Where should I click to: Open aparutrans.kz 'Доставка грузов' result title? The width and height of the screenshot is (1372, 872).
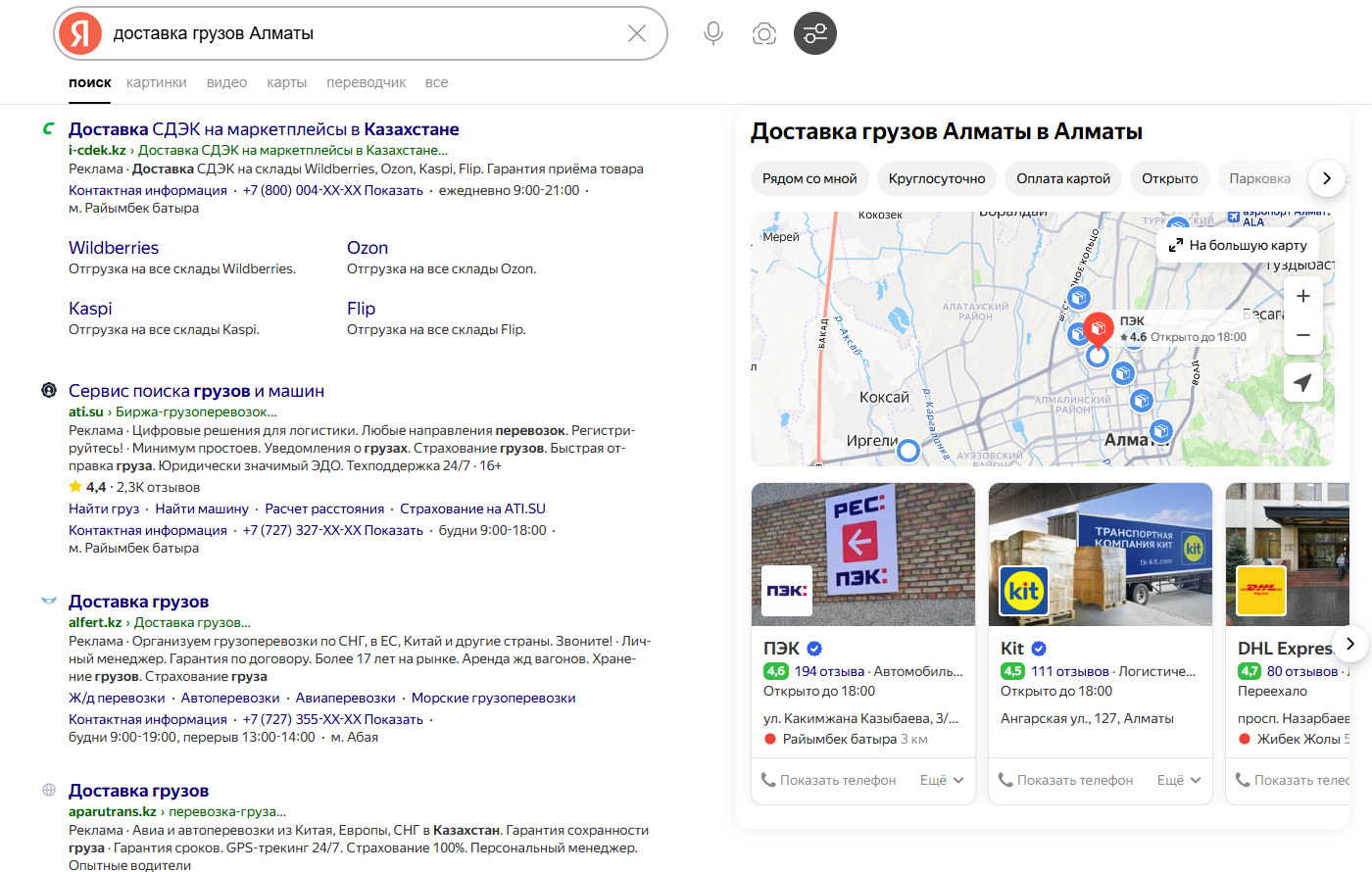pyautogui.click(x=138, y=791)
